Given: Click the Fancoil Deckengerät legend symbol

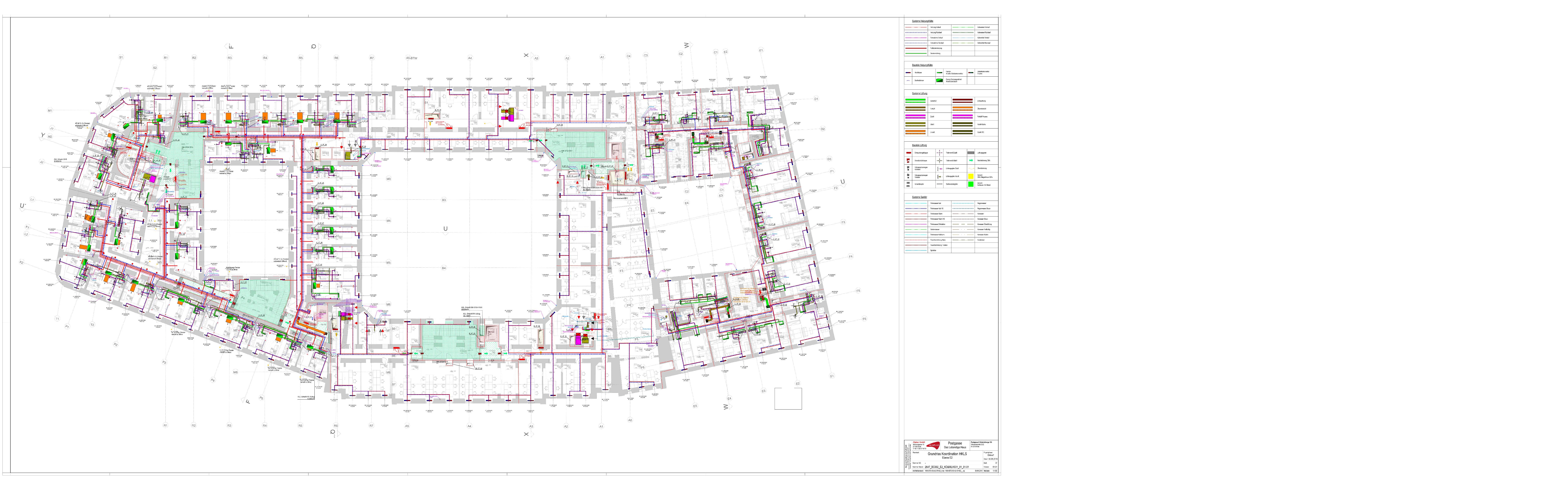Looking at the screenshot, I should click(940, 80).
